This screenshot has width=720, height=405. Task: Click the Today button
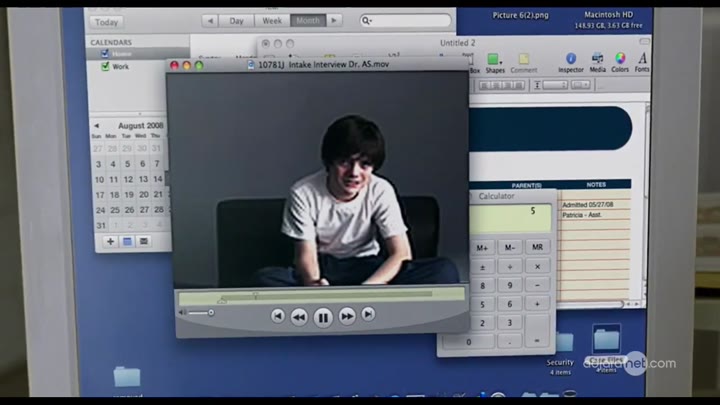(x=106, y=21)
